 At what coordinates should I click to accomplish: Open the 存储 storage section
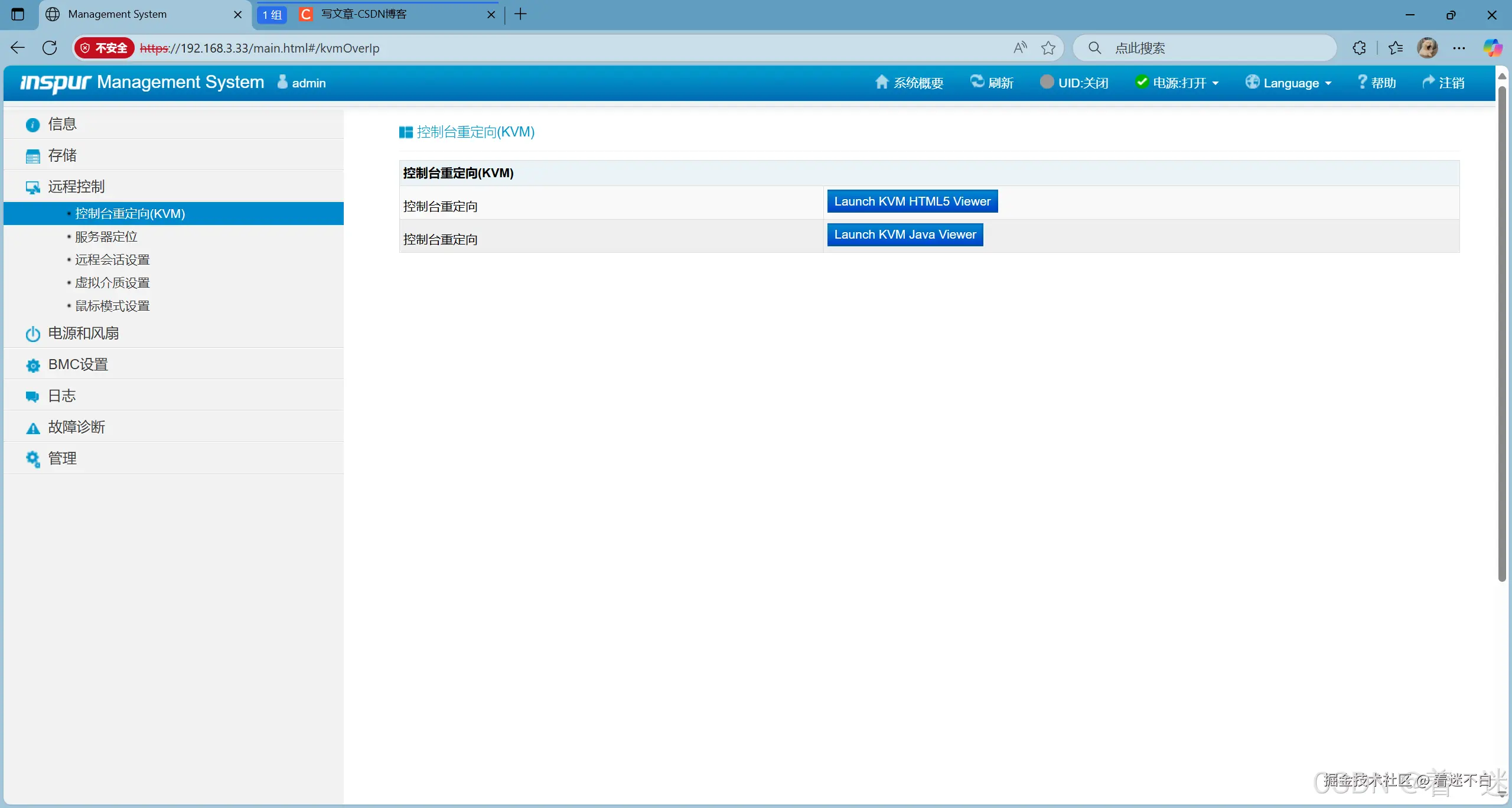(62, 155)
